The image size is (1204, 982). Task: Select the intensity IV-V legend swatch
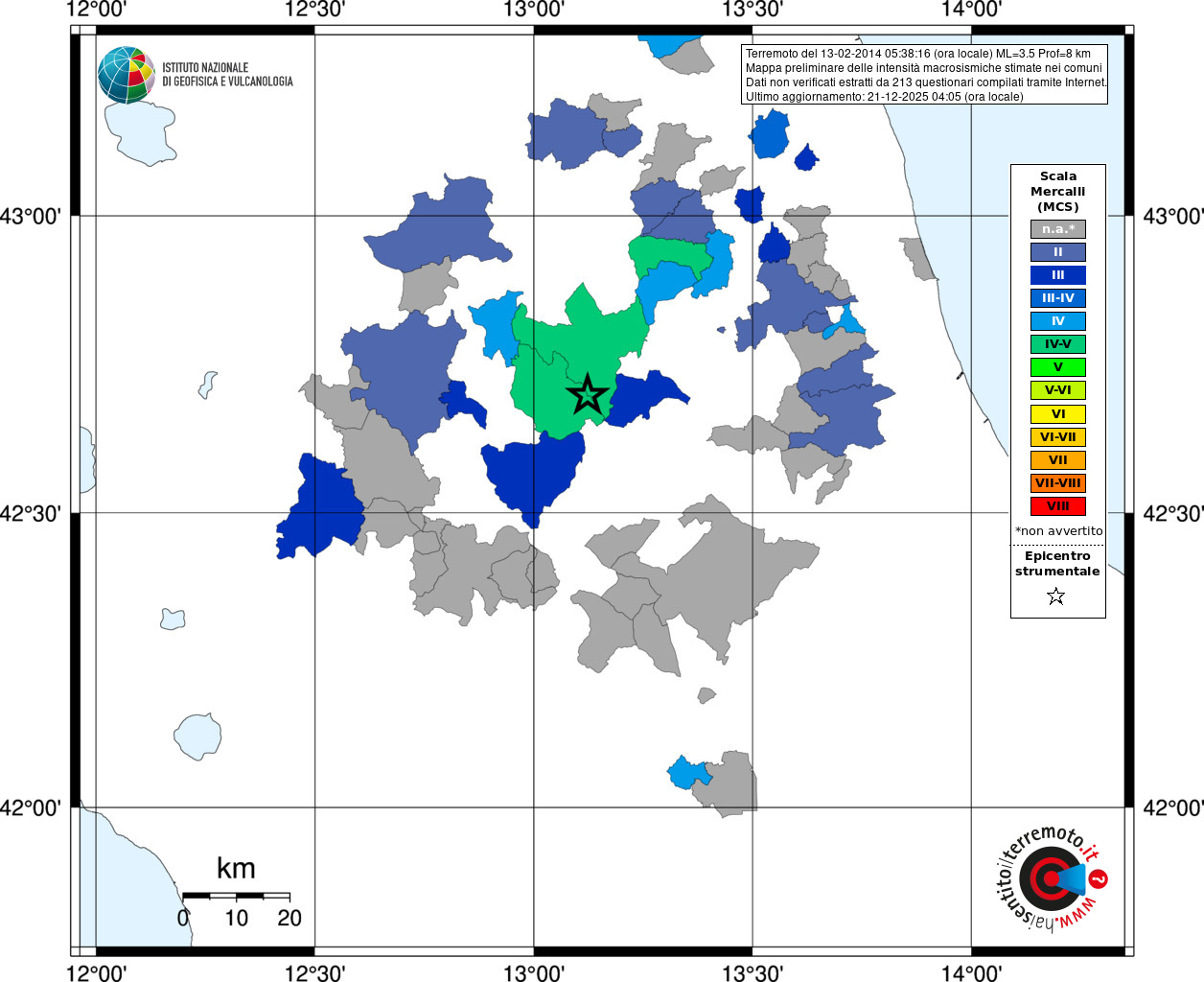coord(1058,344)
